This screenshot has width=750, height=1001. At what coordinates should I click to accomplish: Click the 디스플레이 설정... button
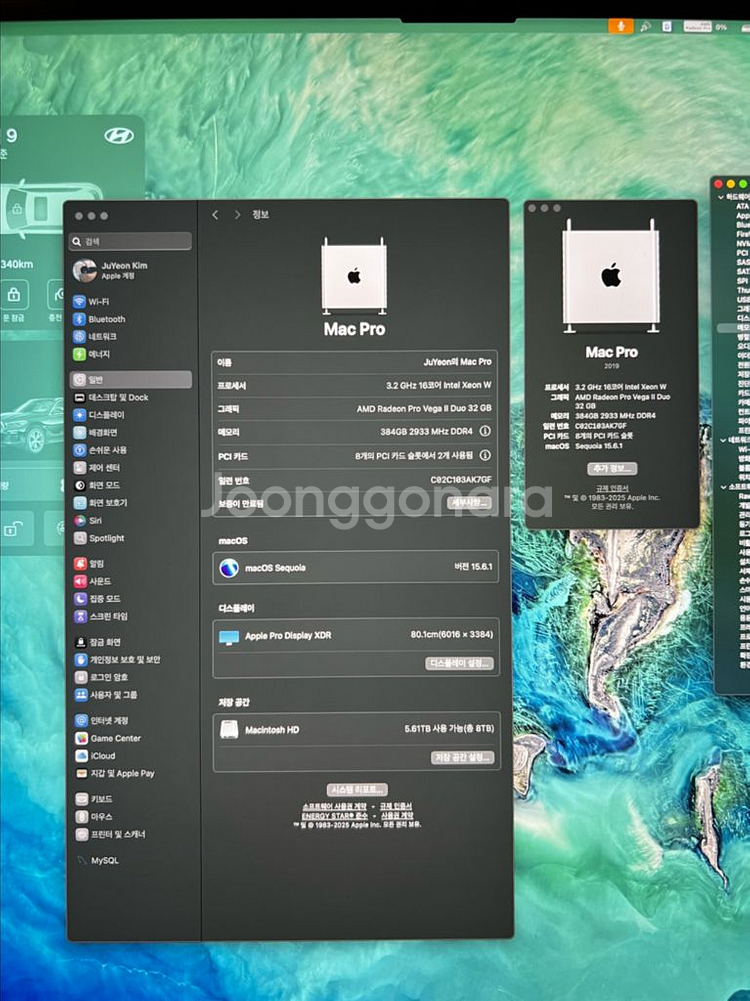tap(460, 663)
